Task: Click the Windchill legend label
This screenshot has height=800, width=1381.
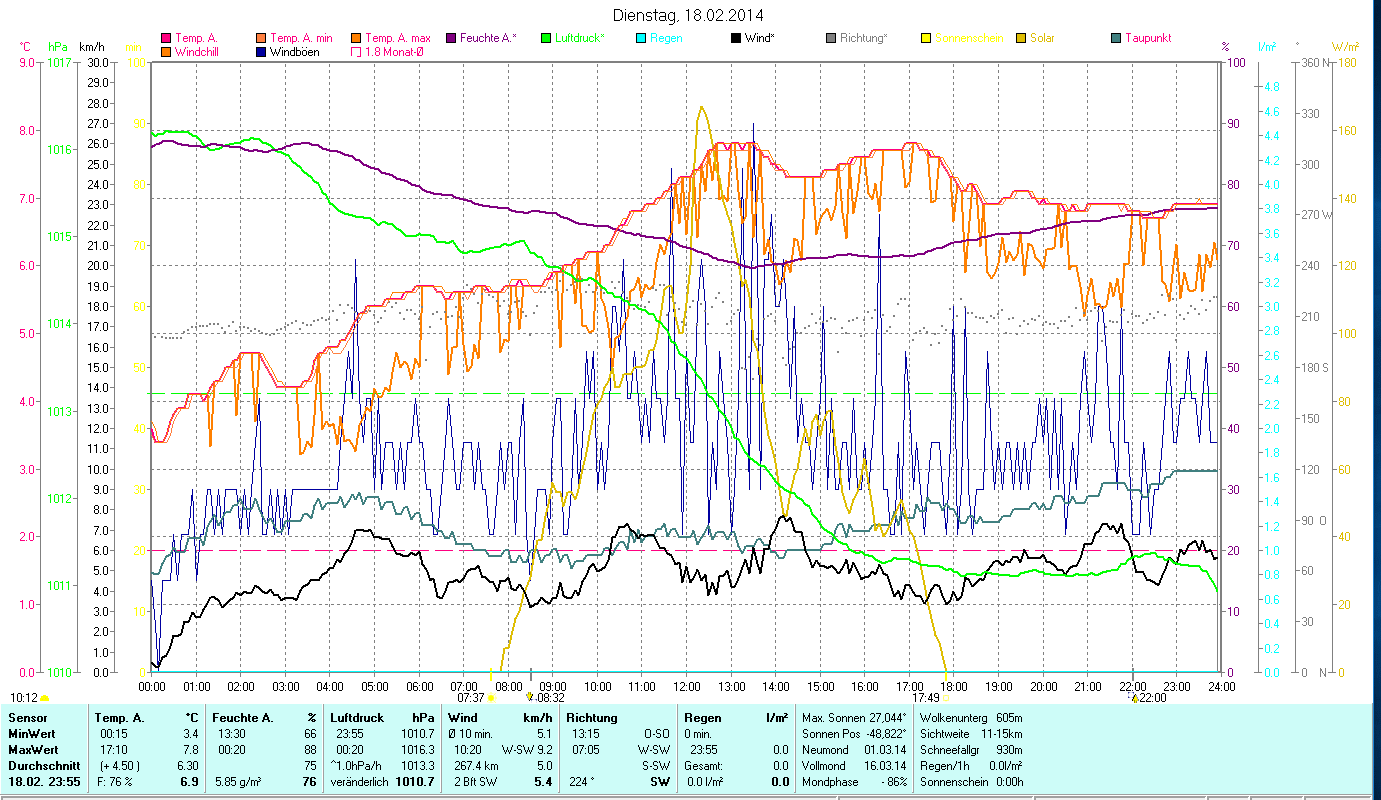Action: coord(199,52)
